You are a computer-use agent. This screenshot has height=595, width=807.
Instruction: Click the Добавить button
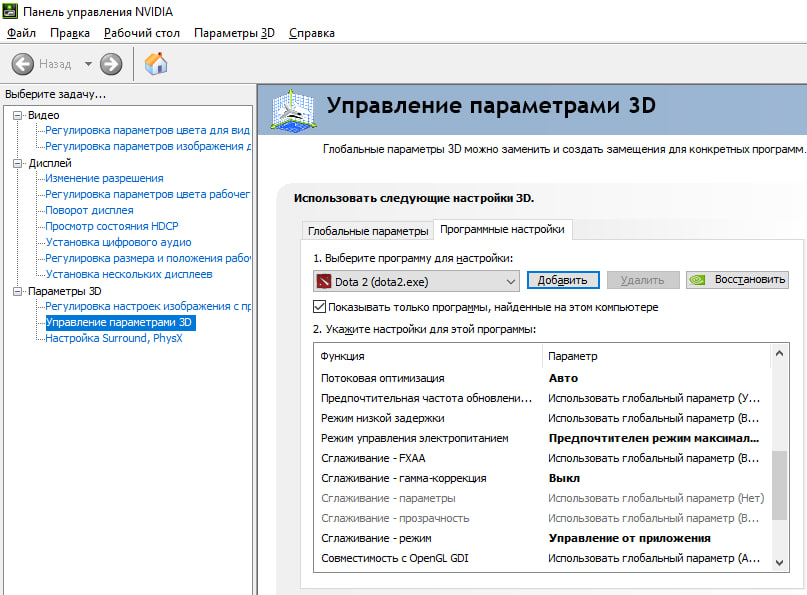click(x=563, y=280)
